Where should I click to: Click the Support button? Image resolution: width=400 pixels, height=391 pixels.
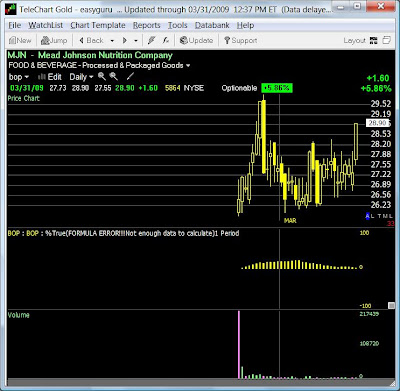pyautogui.click(x=240, y=41)
